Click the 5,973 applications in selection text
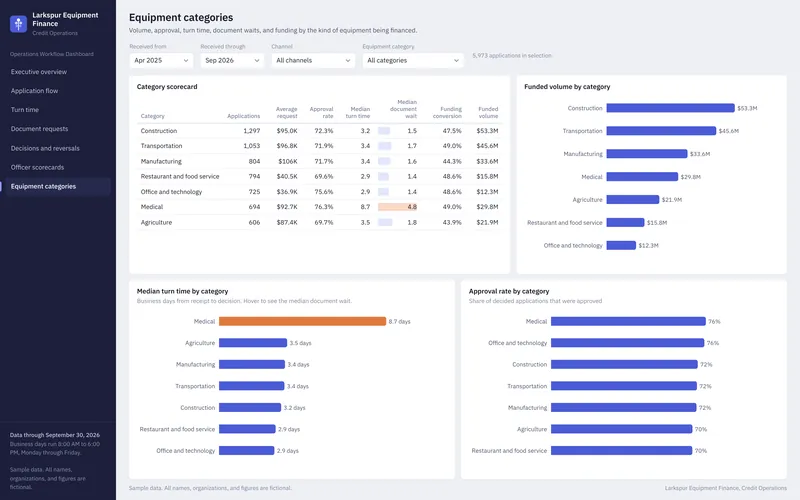800x500 pixels. point(512,56)
